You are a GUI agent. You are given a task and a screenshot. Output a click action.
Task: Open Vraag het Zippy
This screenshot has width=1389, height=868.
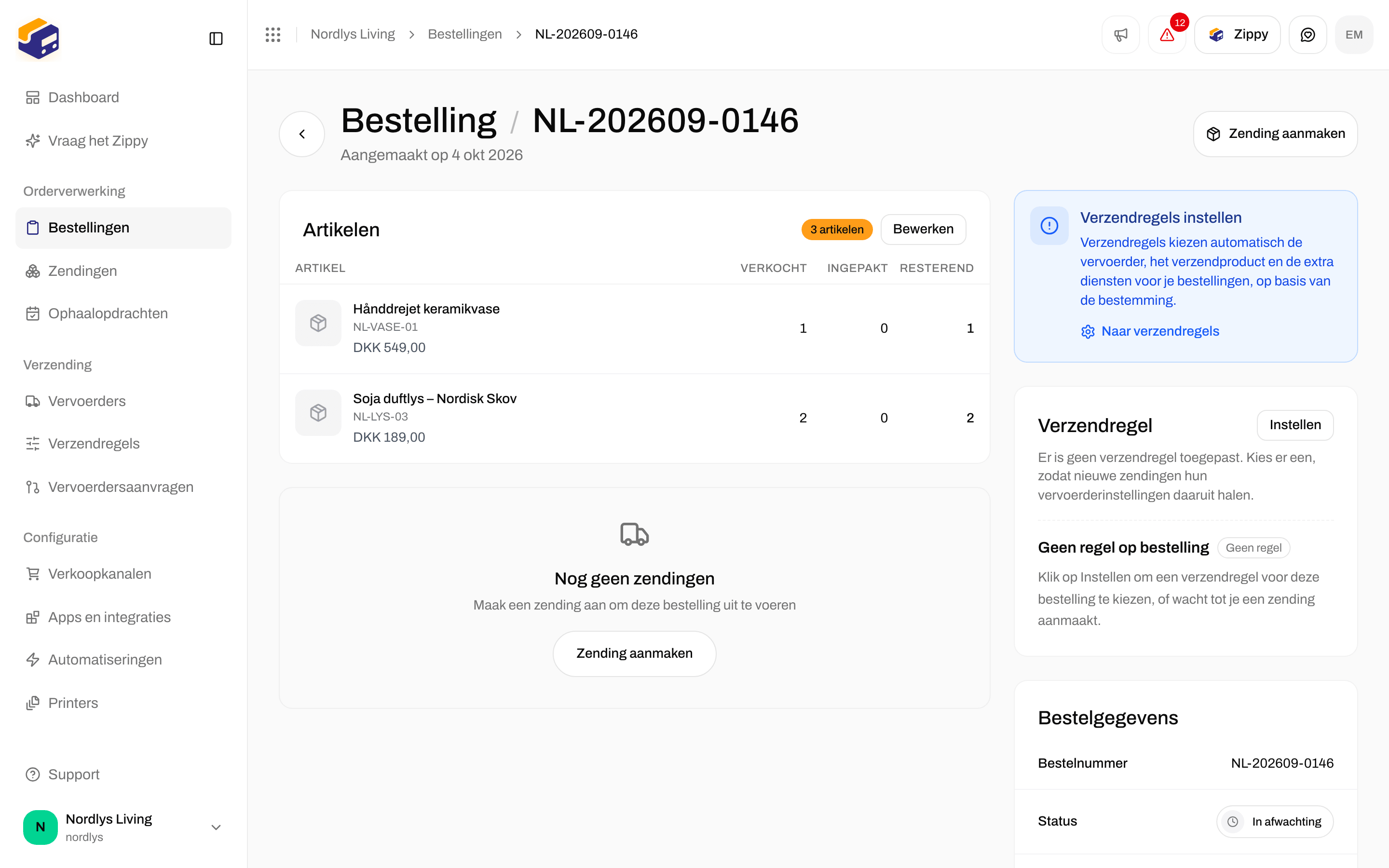click(123, 141)
